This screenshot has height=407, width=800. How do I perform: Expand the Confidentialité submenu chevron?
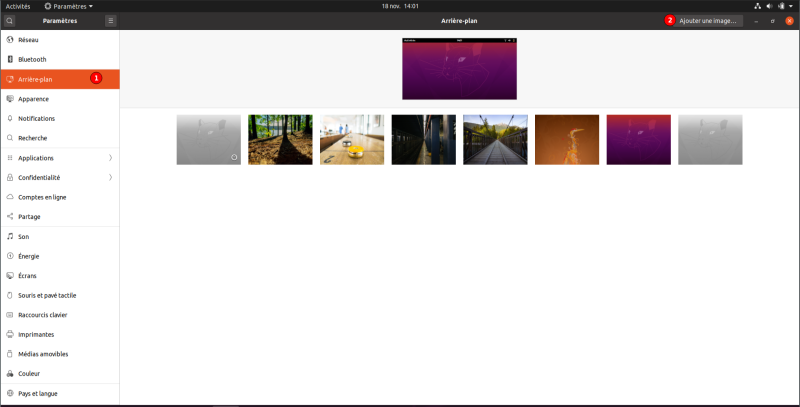pos(110,177)
